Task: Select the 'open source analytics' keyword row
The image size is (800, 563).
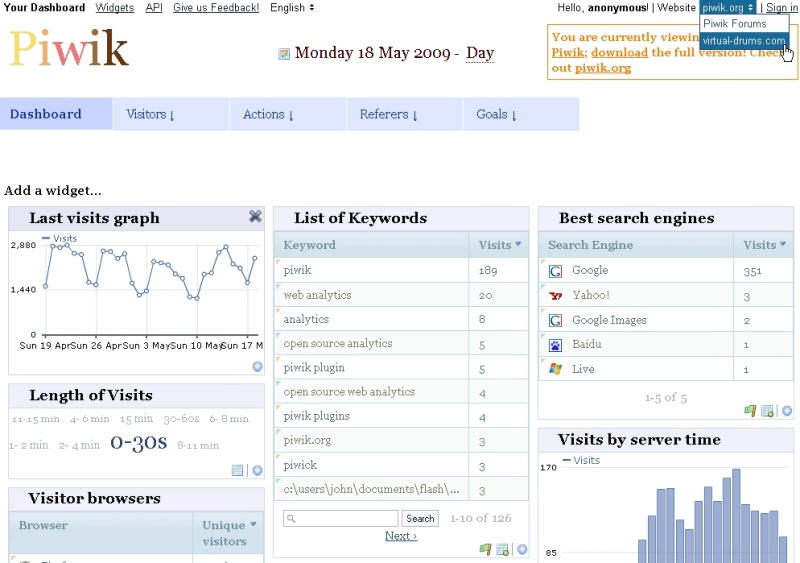Action: [x=401, y=344]
